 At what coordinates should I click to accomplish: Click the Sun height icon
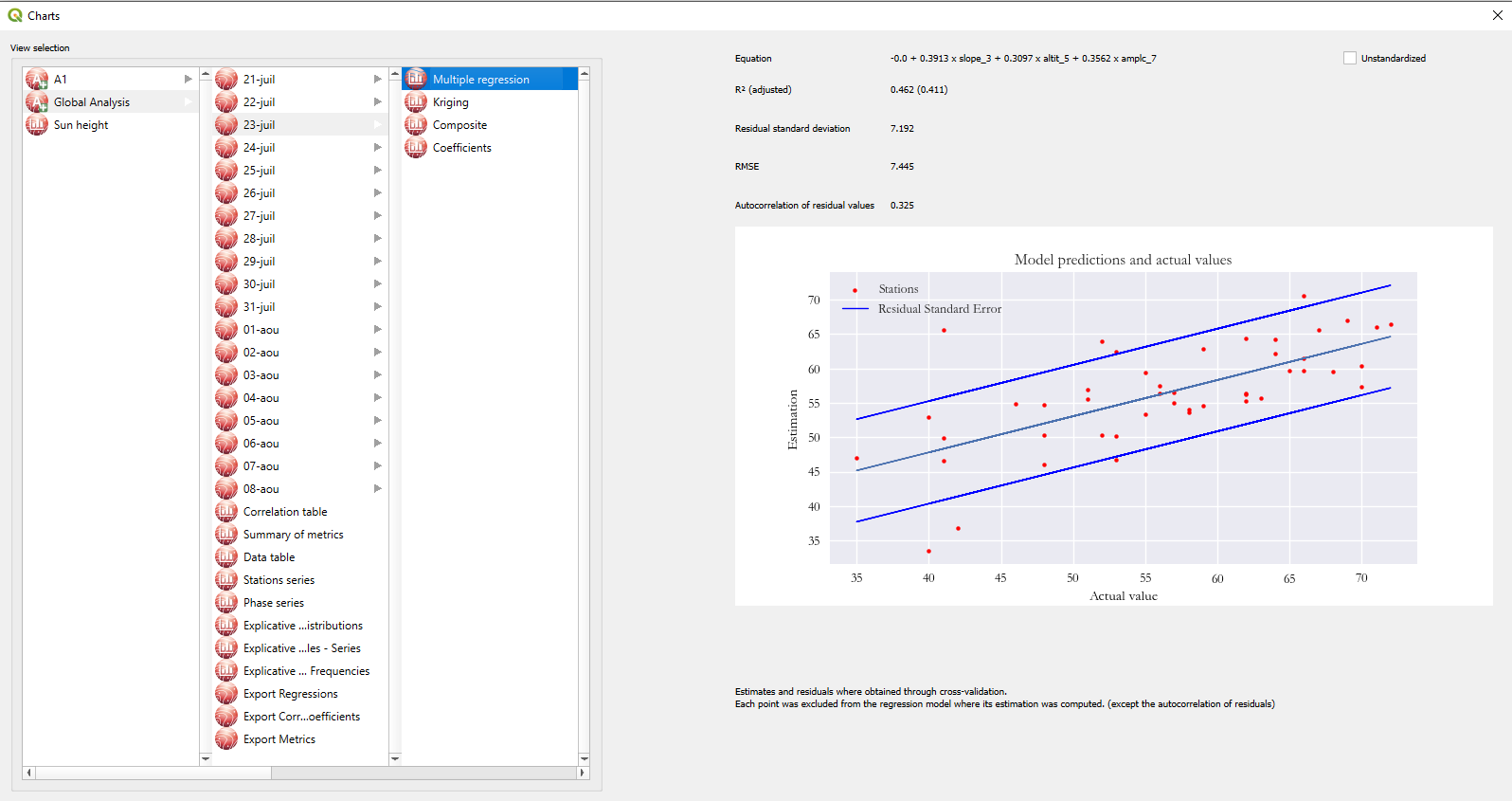coord(37,125)
